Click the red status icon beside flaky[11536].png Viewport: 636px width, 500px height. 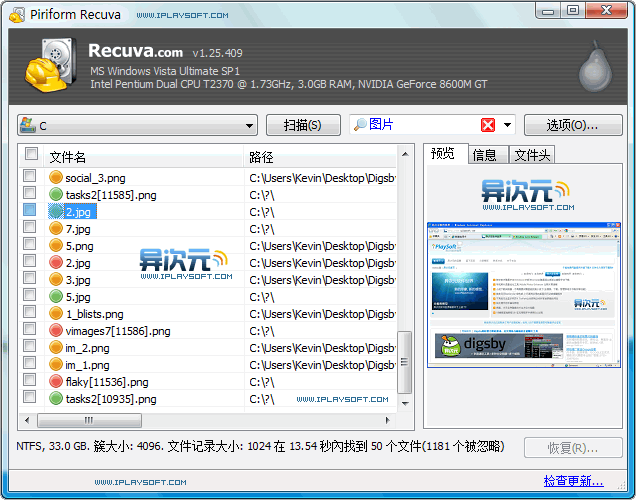tap(56, 382)
